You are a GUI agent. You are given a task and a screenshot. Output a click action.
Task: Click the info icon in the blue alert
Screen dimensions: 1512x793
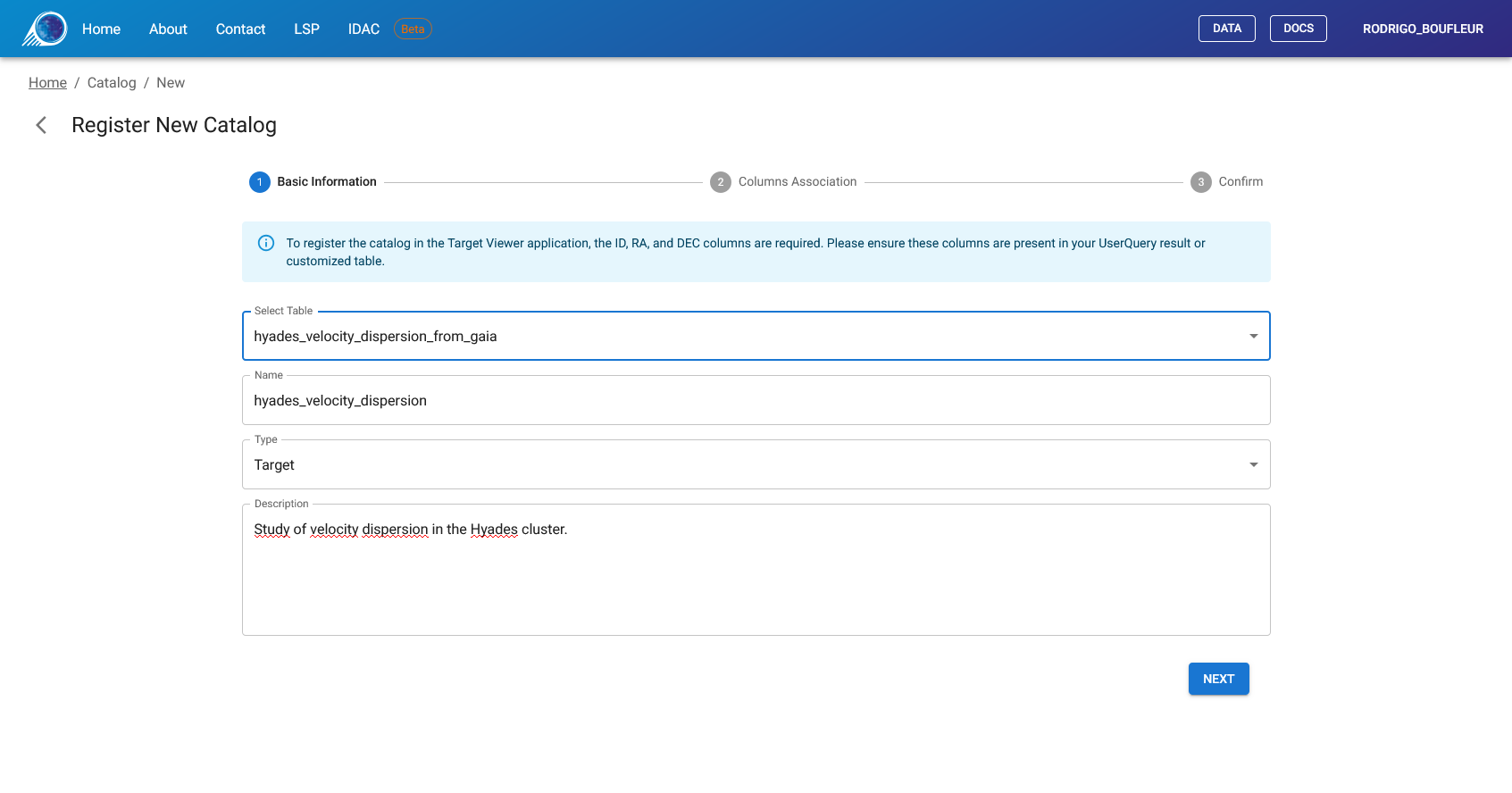(x=266, y=243)
